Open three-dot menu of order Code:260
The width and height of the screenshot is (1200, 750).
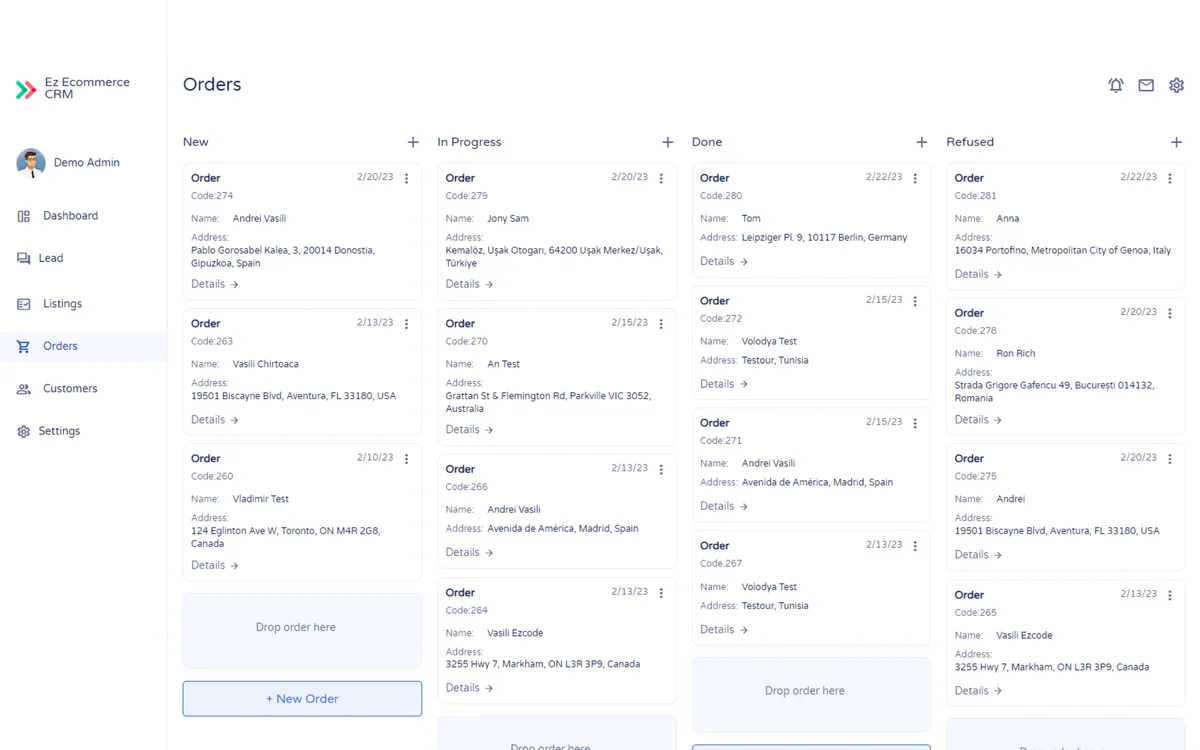coord(406,460)
